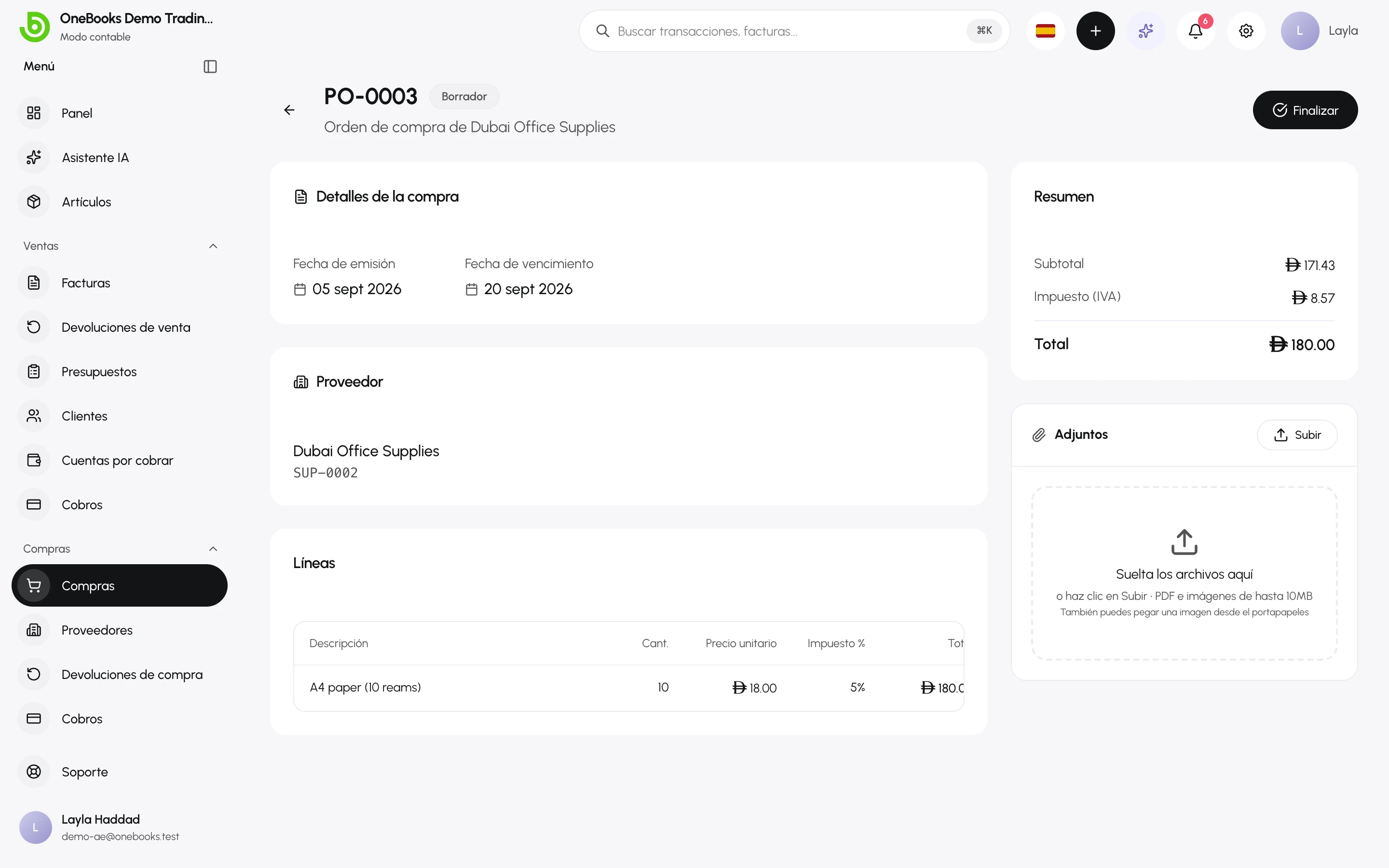1389x868 pixels.
Task: Open the Layla user menu at top right
Action: 1319,30
